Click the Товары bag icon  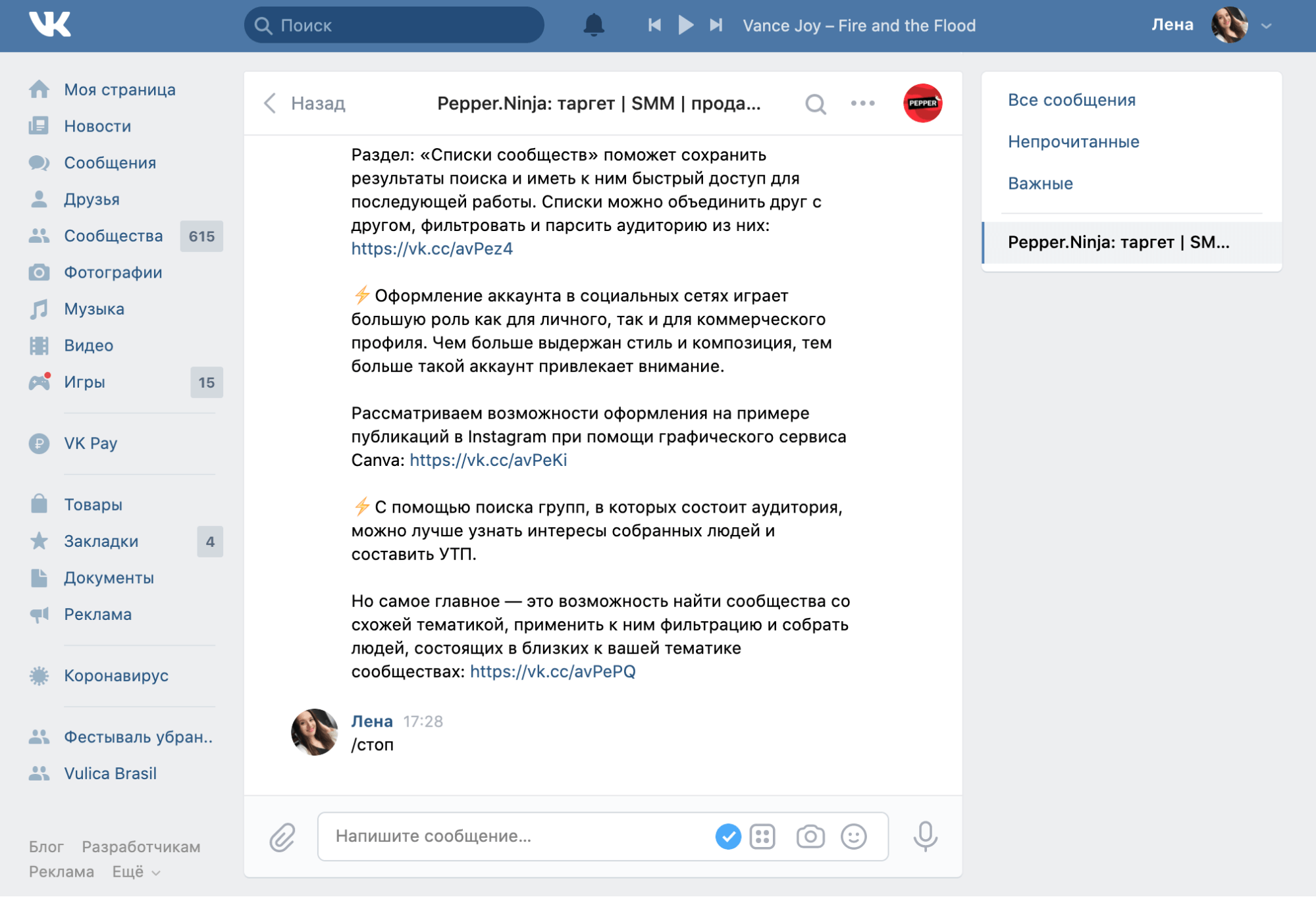39,504
